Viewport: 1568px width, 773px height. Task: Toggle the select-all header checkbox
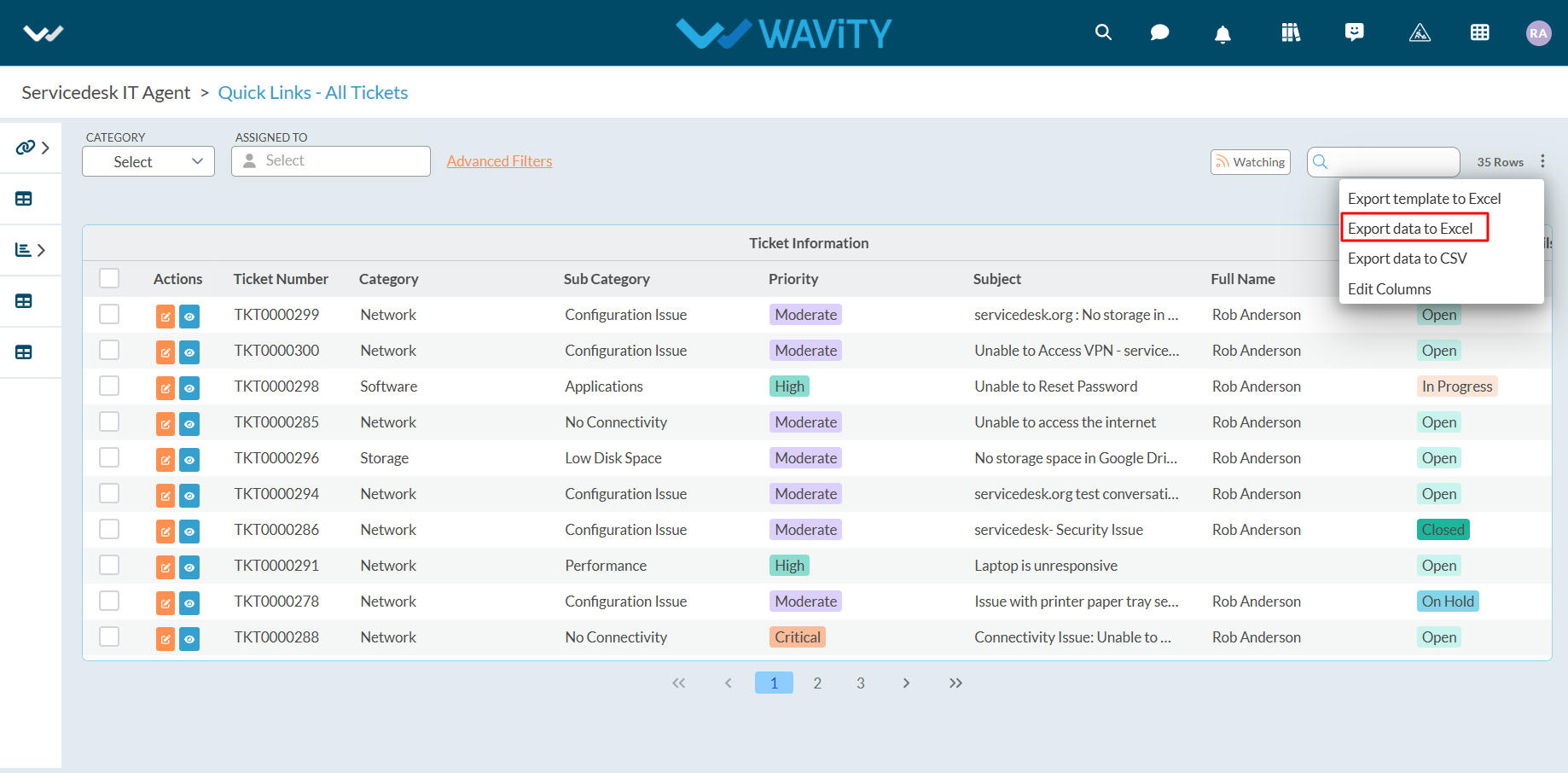click(109, 278)
